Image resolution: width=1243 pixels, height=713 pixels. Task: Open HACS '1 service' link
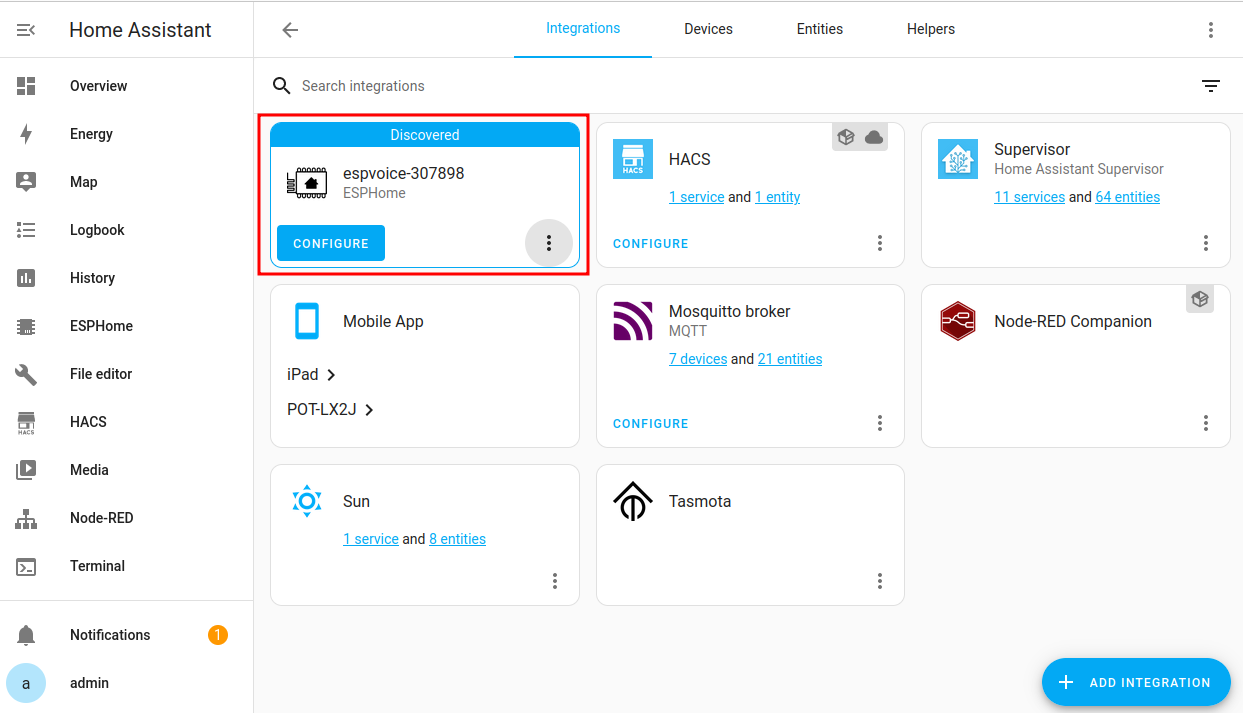tap(696, 197)
